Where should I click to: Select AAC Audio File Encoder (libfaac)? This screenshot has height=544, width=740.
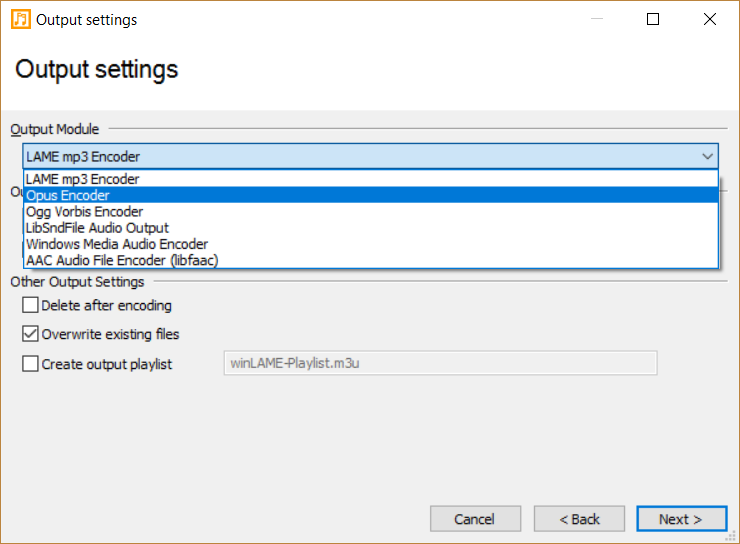pyautogui.click(x=371, y=260)
